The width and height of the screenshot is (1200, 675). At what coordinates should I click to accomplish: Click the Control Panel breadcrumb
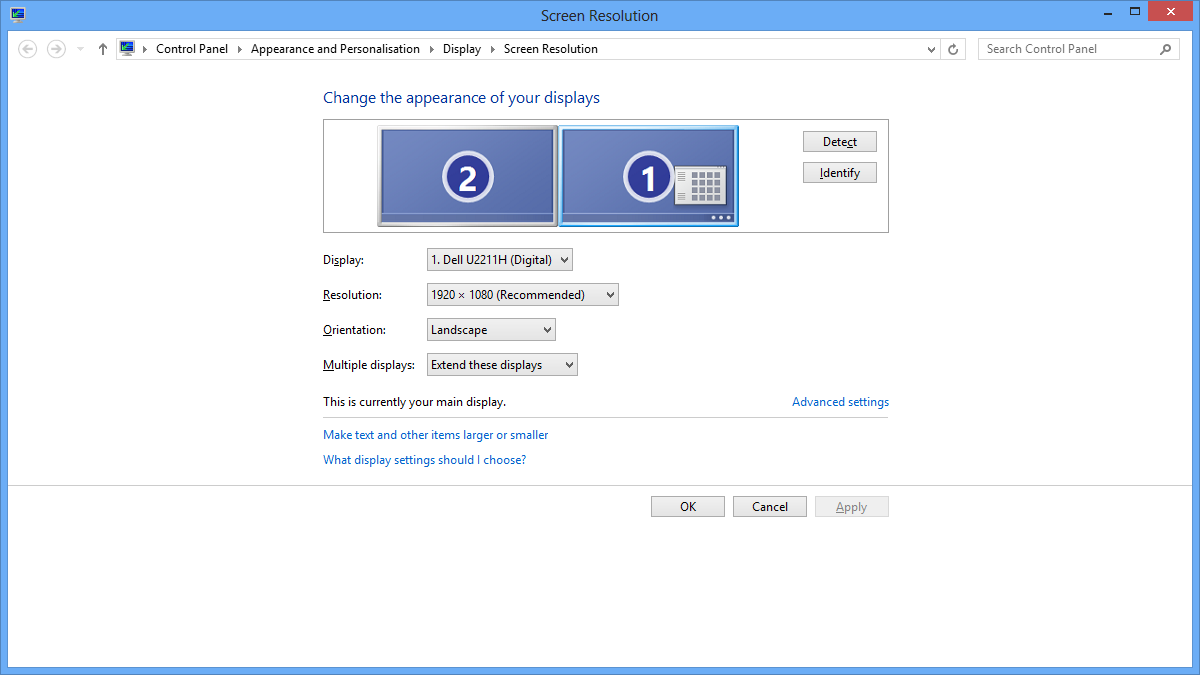192,49
